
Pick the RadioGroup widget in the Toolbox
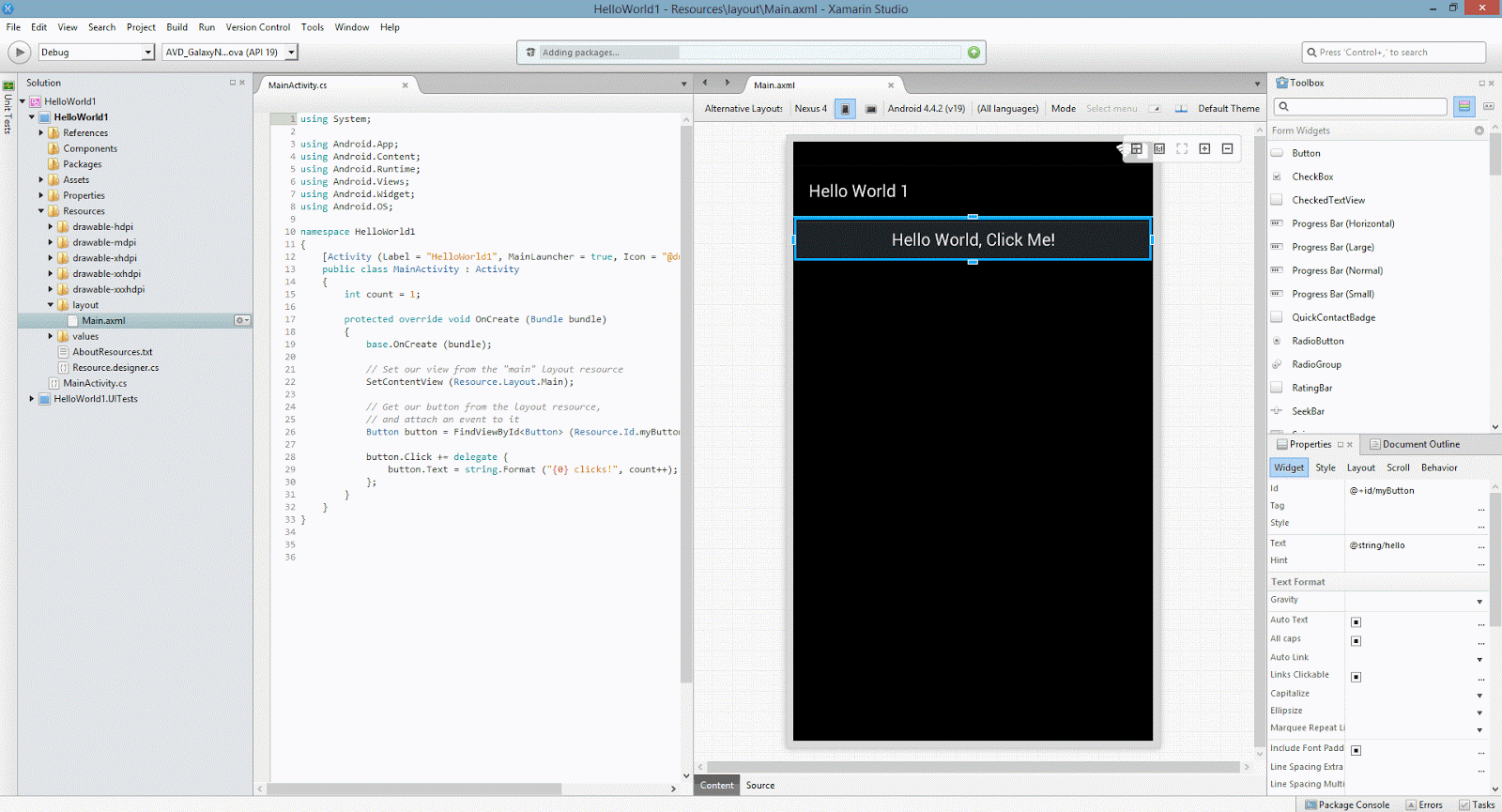coord(1316,364)
